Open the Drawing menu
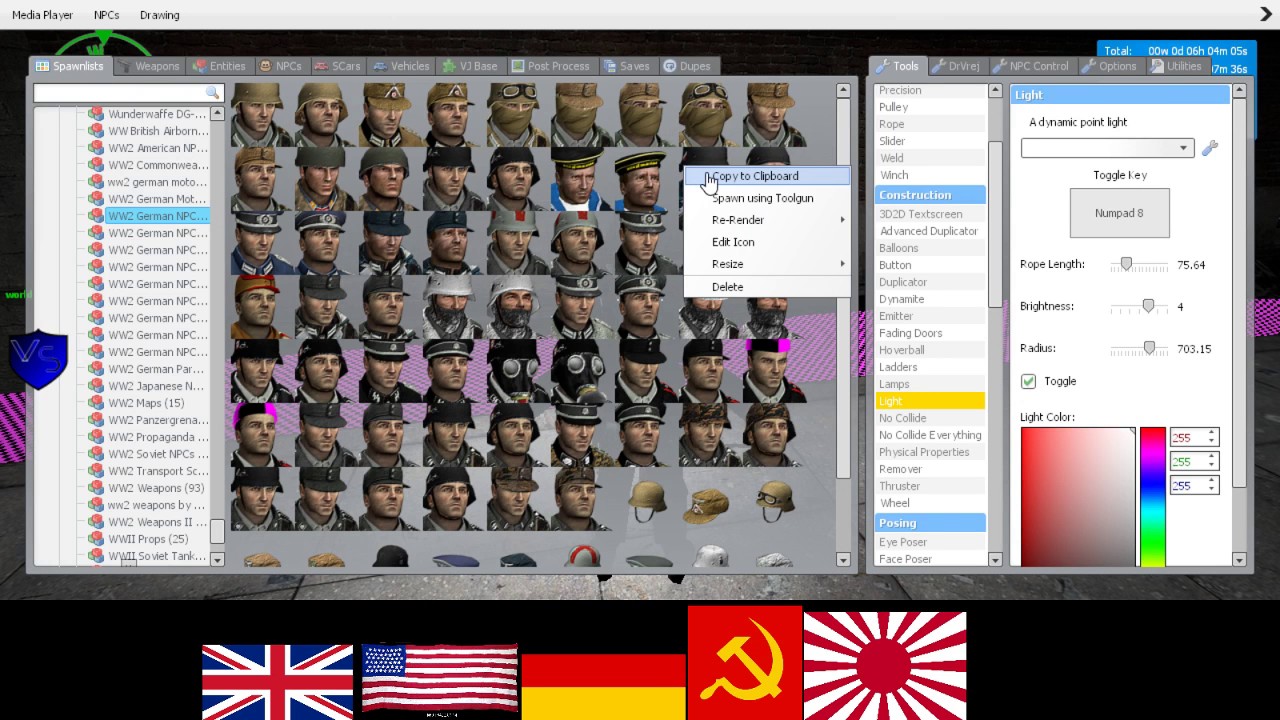 click(x=160, y=15)
